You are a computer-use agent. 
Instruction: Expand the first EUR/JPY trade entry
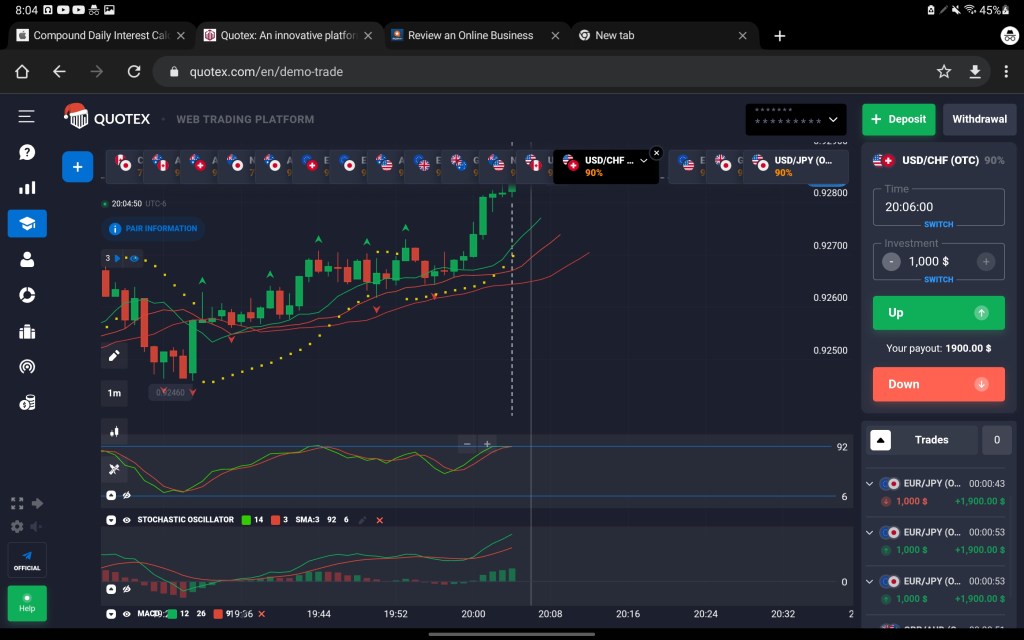click(x=869, y=484)
